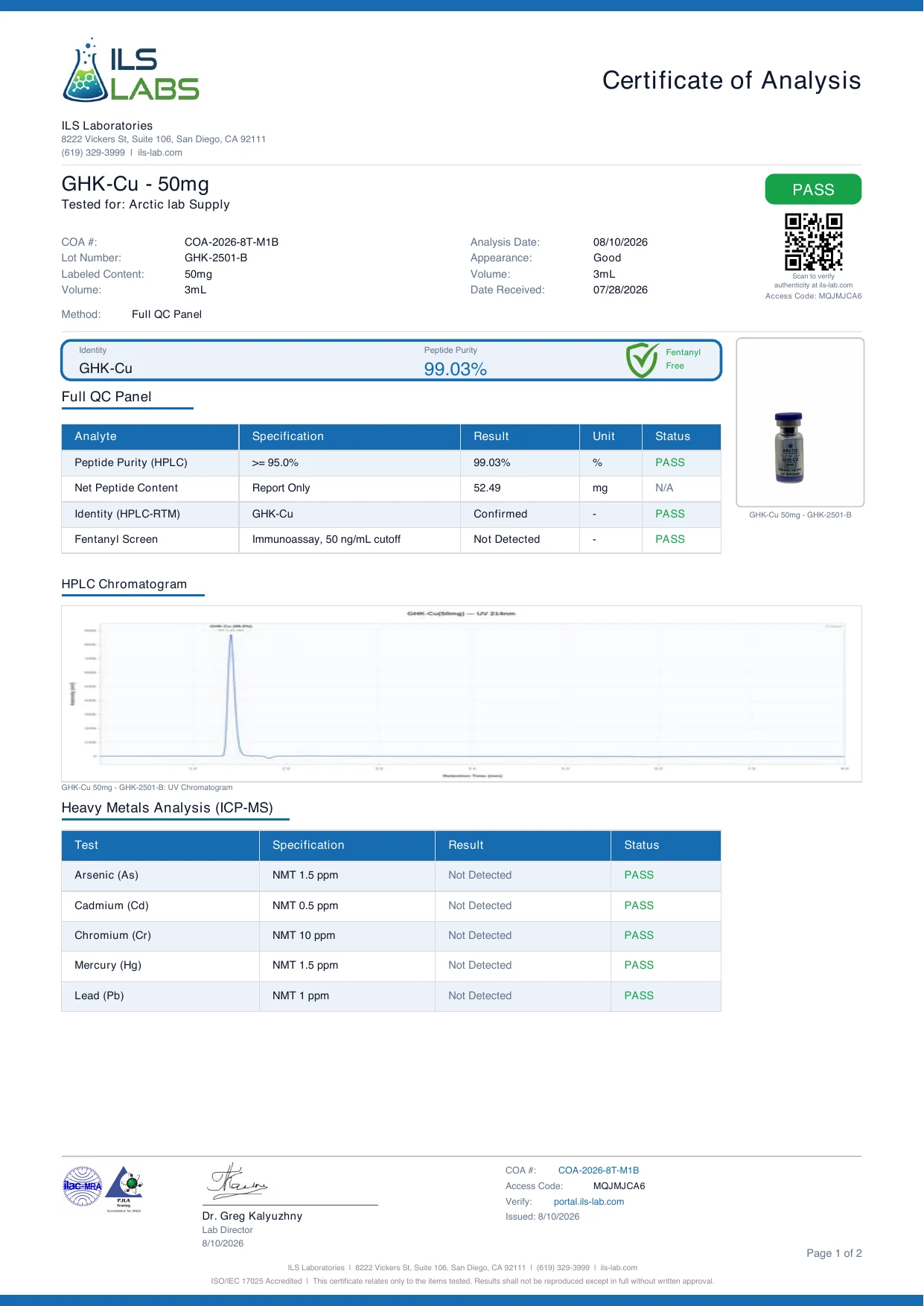Image resolution: width=924 pixels, height=1306 pixels.
Task: Open the portal.ils-lab.com verify link
Action: pyautogui.click(x=589, y=1202)
